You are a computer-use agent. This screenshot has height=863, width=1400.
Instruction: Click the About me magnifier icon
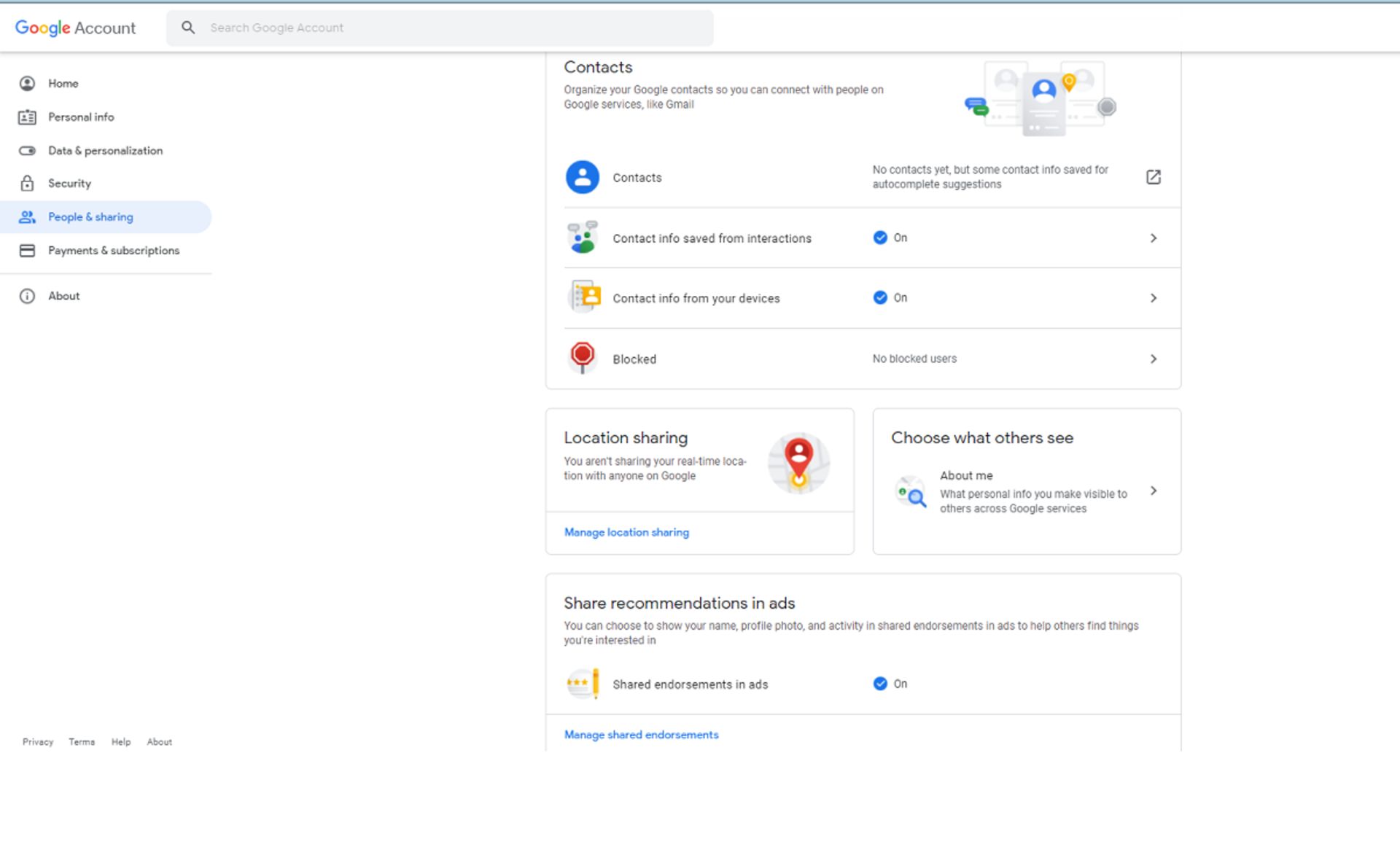coord(911,492)
